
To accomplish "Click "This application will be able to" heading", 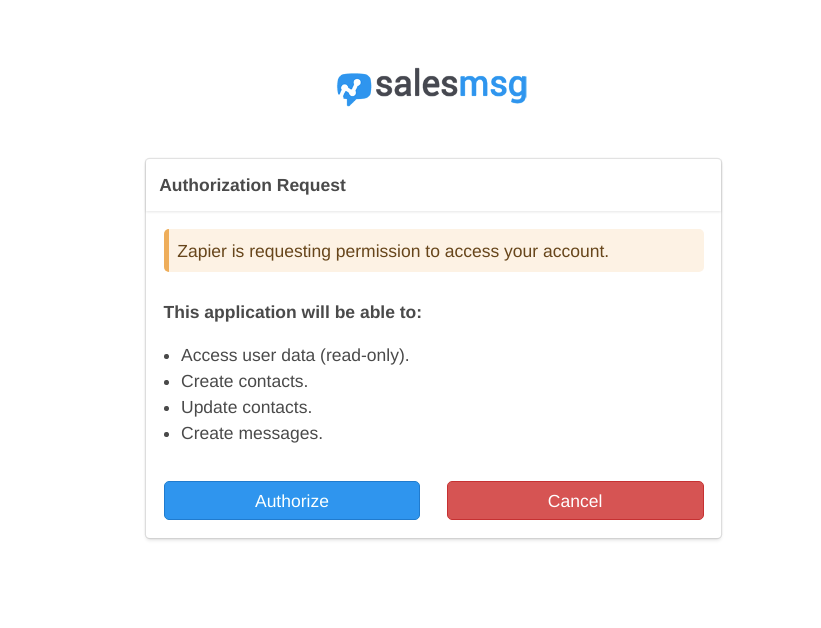I will coord(292,312).
